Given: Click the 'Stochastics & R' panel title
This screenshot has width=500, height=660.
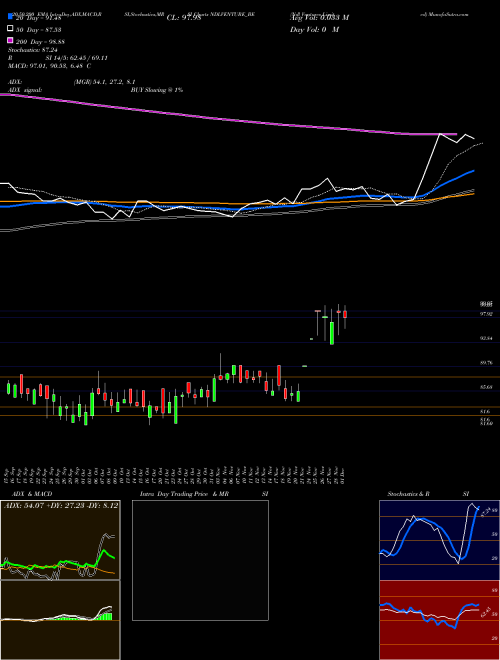Looking at the screenshot, I should (409, 494).
